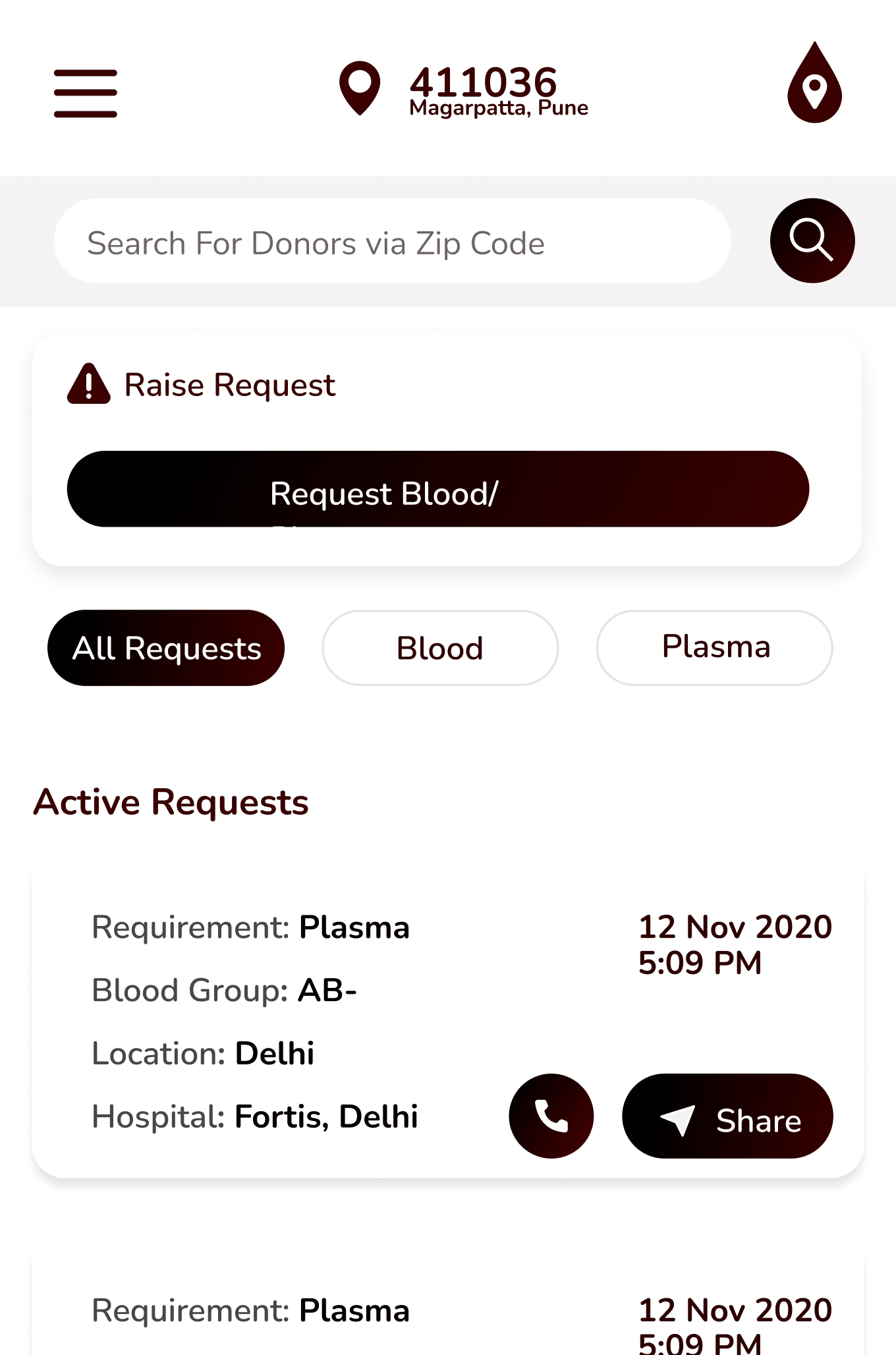Tap the location pin icon beside 411036
Image resolution: width=896 pixels, height=1355 pixels.
(360, 88)
